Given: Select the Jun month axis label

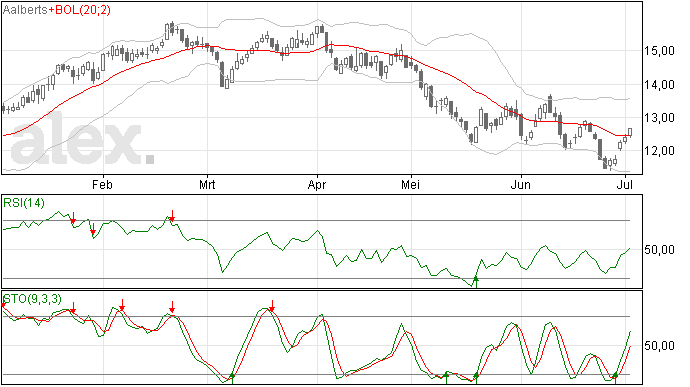Looking at the screenshot, I should [521, 184].
